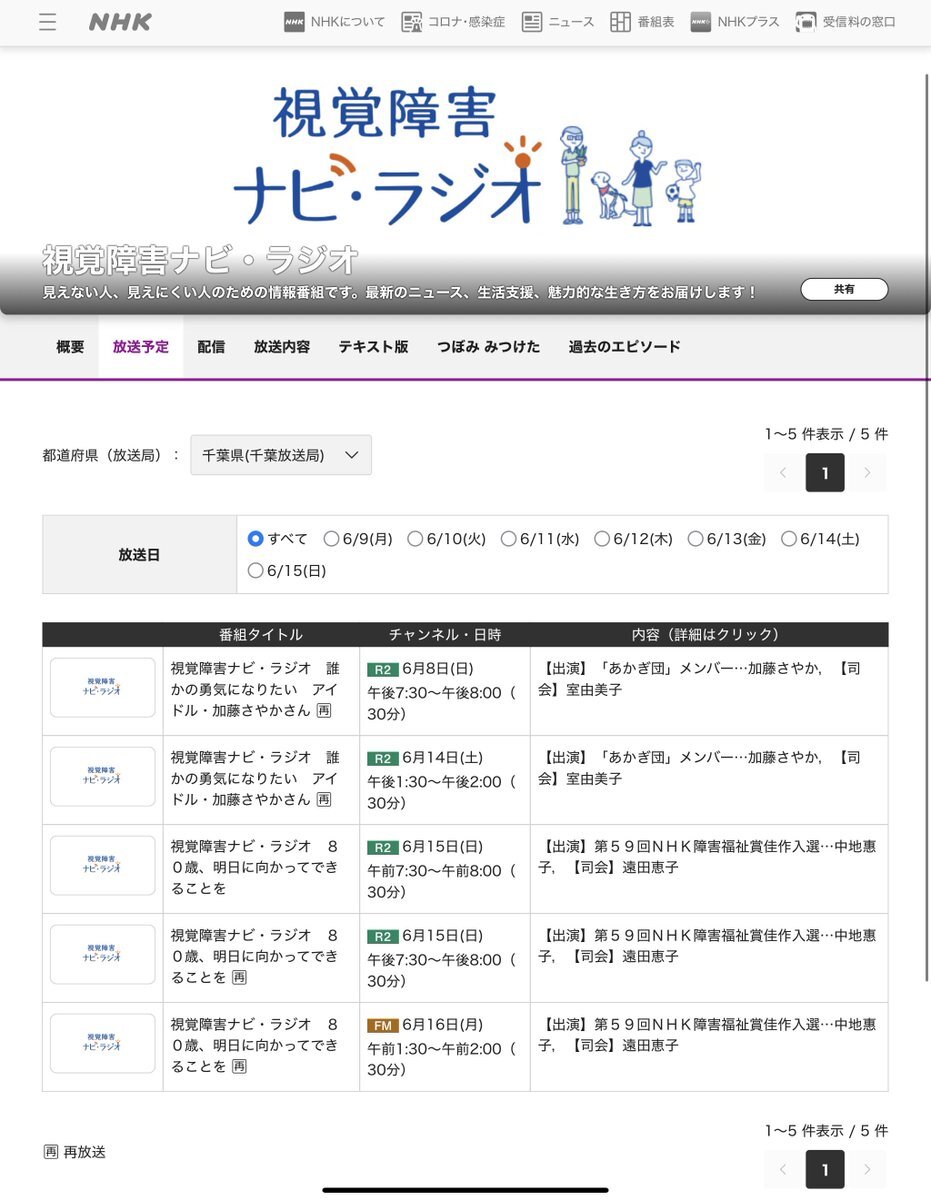Open program title in 6月15日 午後7:30 row
The height and width of the screenshot is (1200, 931).
pos(256,957)
